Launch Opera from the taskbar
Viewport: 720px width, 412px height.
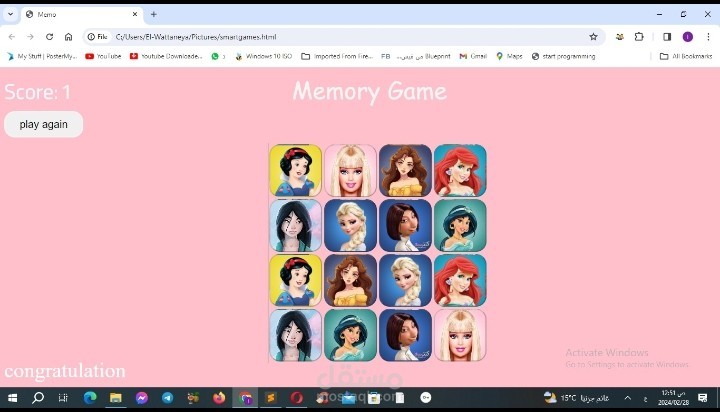(297, 398)
